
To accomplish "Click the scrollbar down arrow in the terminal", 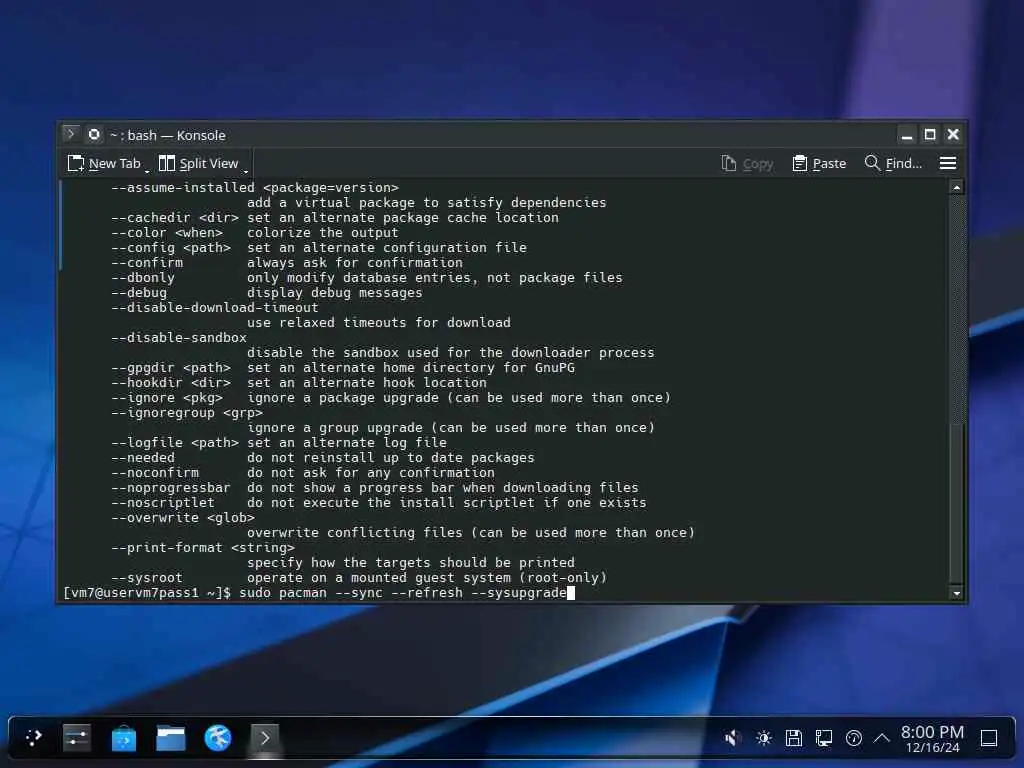I will tap(957, 593).
